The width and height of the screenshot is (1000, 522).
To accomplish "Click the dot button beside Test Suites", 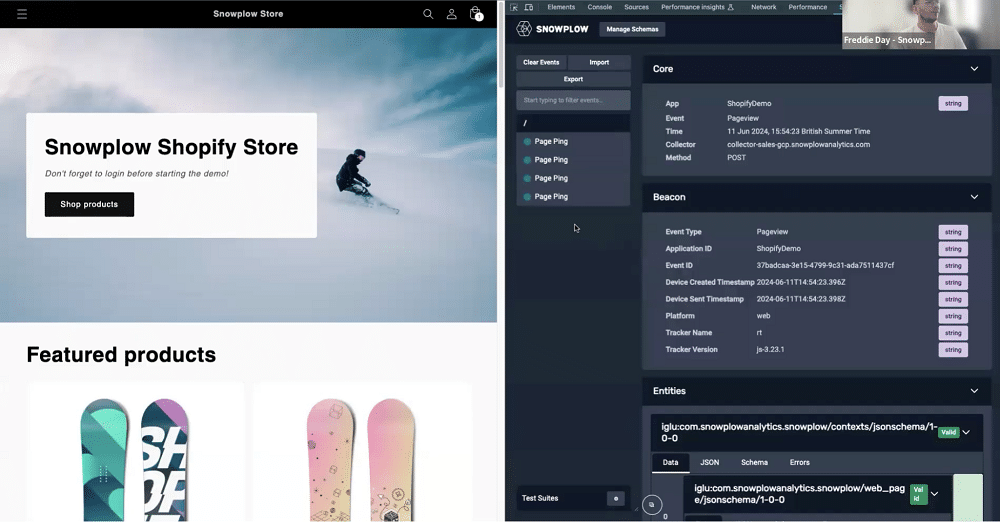I will pos(615,498).
